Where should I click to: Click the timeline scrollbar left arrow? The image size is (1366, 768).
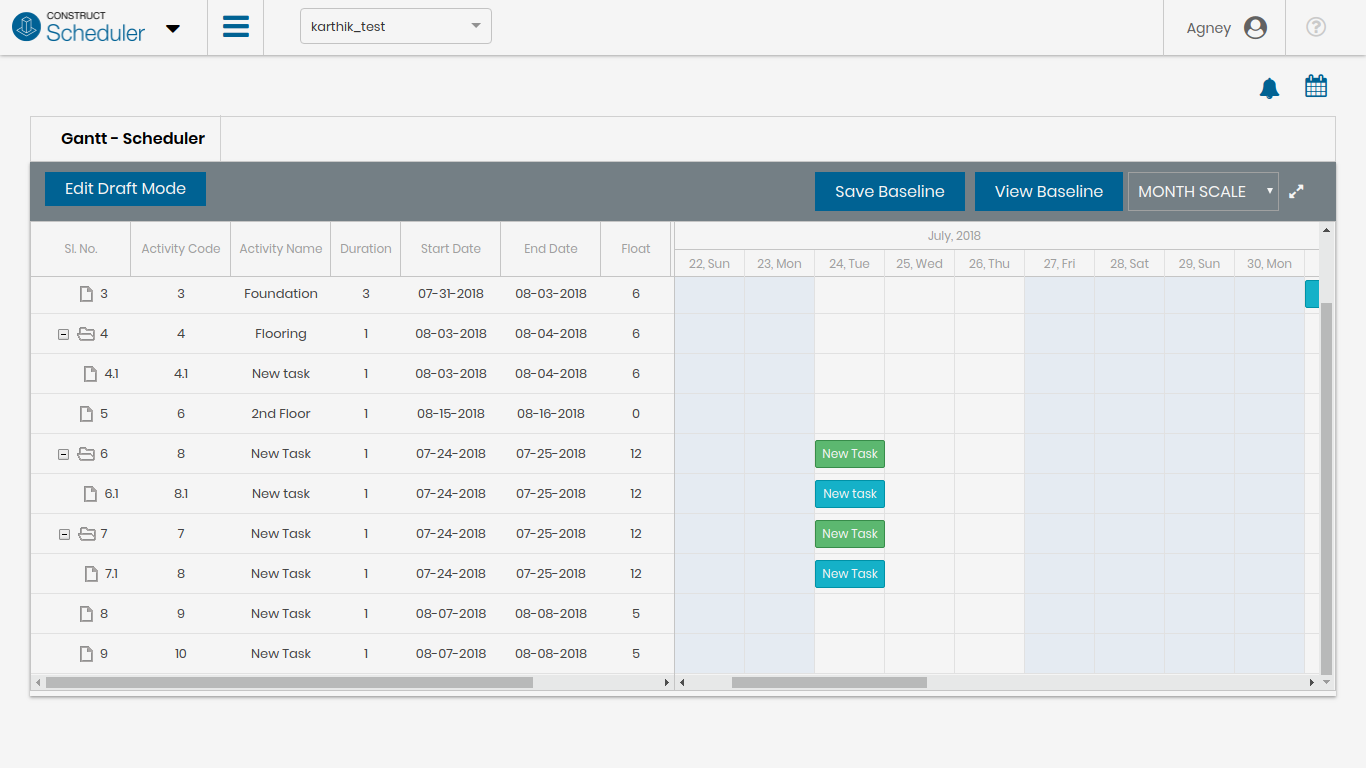pyautogui.click(x=683, y=683)
